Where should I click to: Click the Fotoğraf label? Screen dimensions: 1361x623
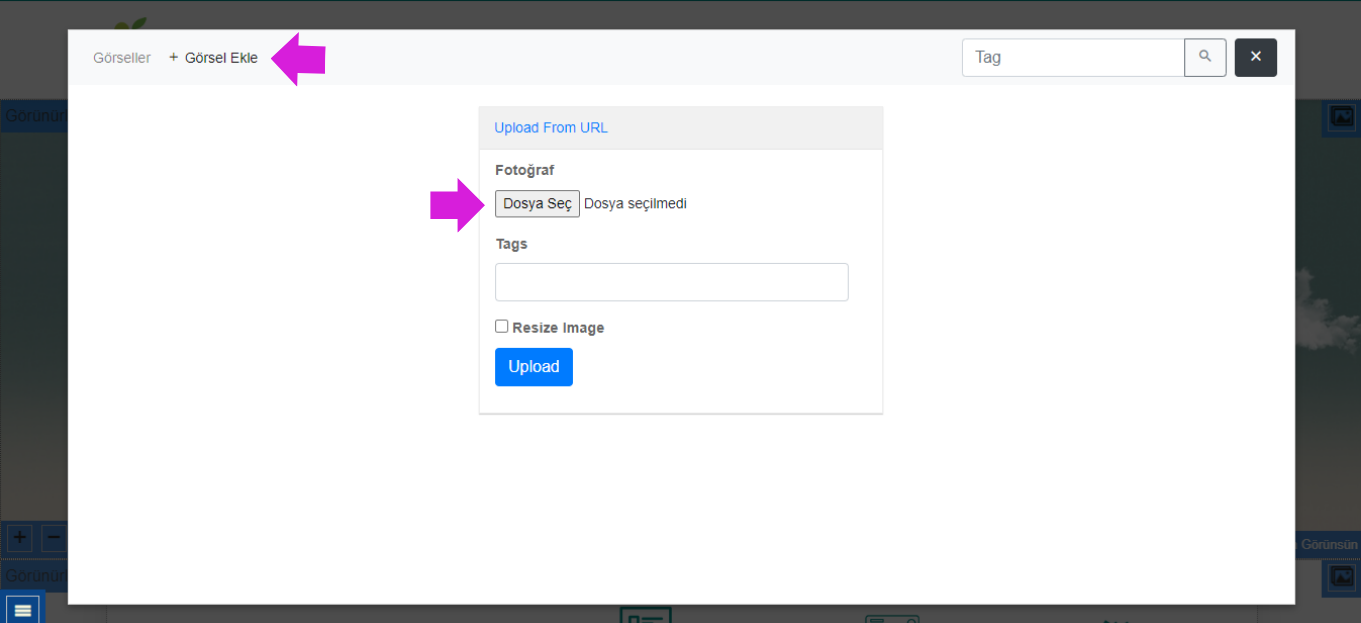coord(525,170)
